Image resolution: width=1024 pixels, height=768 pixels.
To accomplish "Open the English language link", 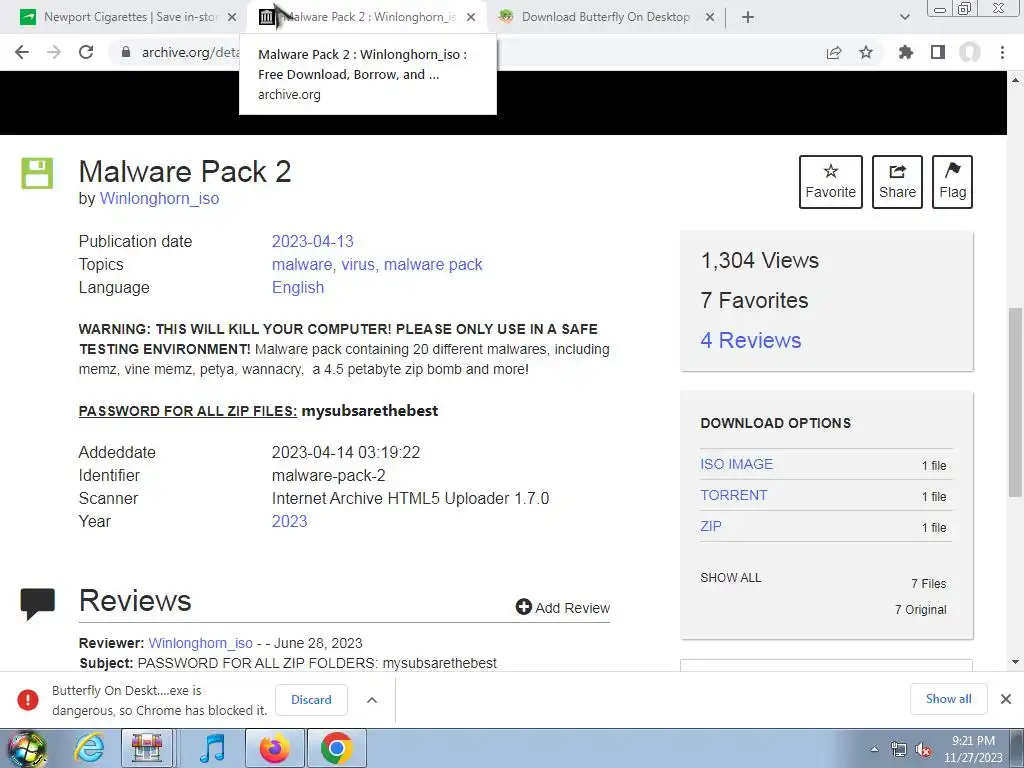I will [x=298, y=287].
